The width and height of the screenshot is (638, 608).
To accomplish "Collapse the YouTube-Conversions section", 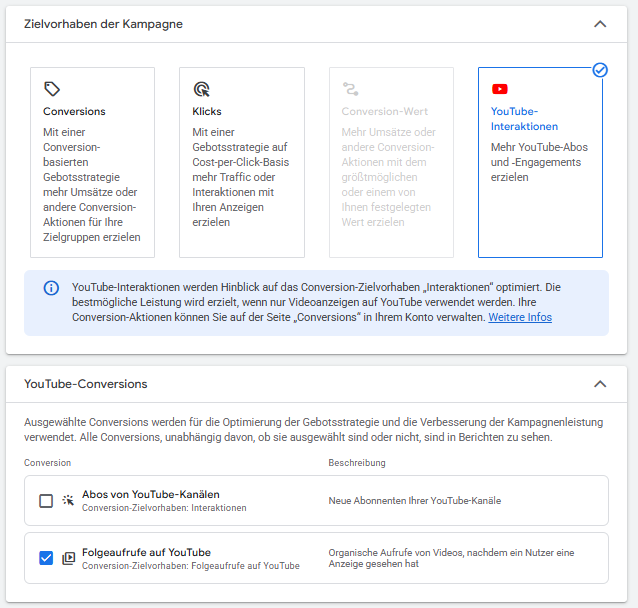I will tap(600, 384).
